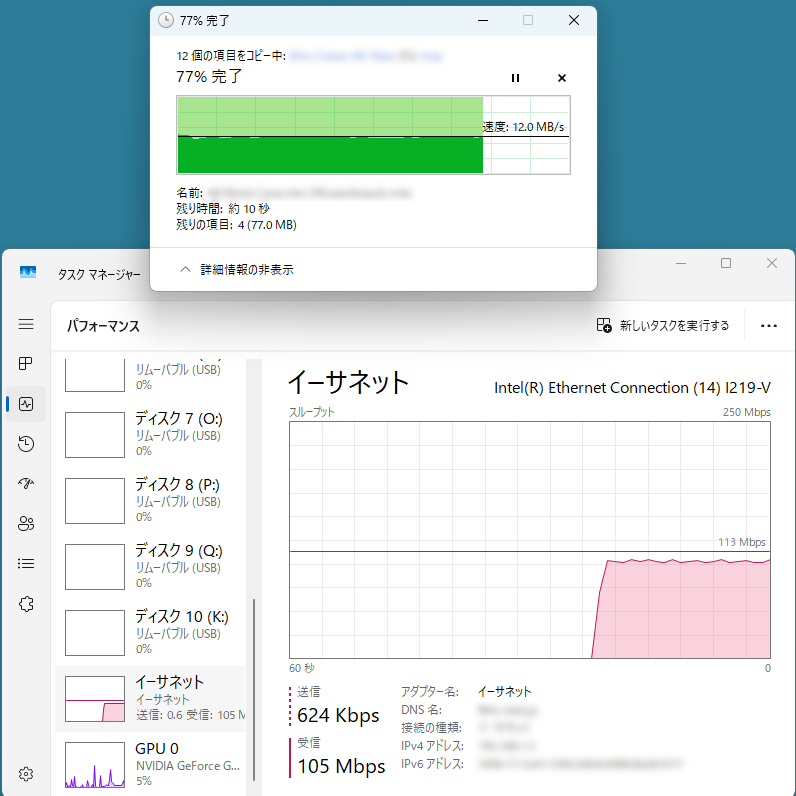The height and width of the screenshot is (796, 796).
Task: Open the App history page icon
Action: 27,444
